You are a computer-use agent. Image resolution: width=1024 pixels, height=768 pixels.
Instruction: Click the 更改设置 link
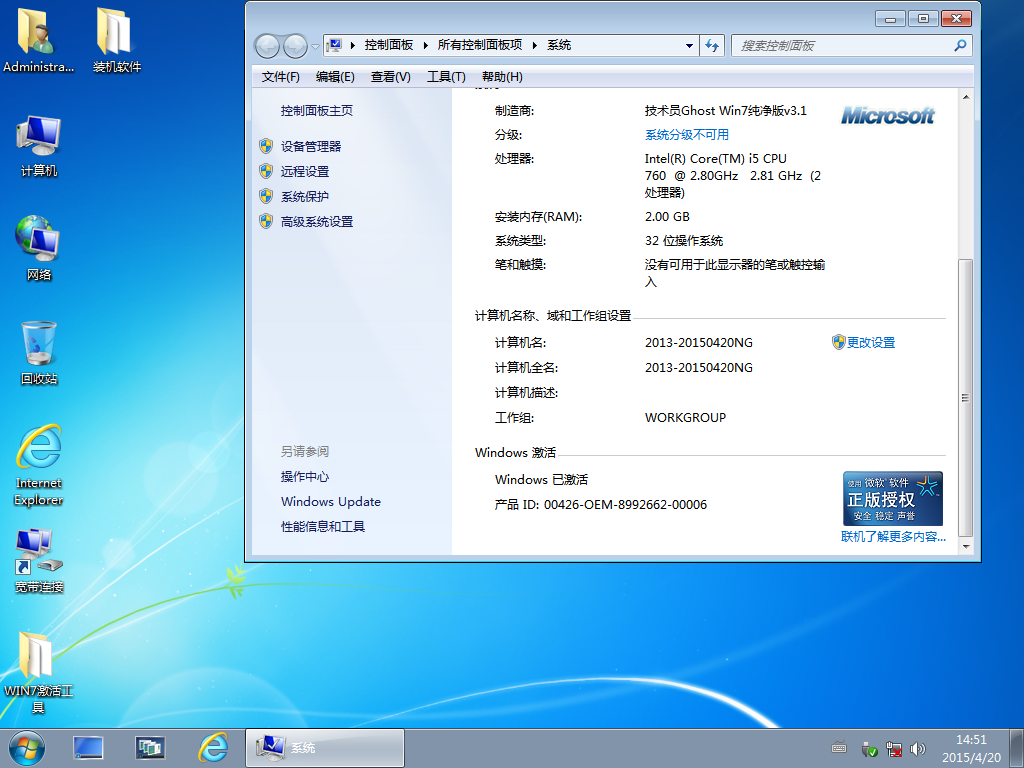click(871, 342)
